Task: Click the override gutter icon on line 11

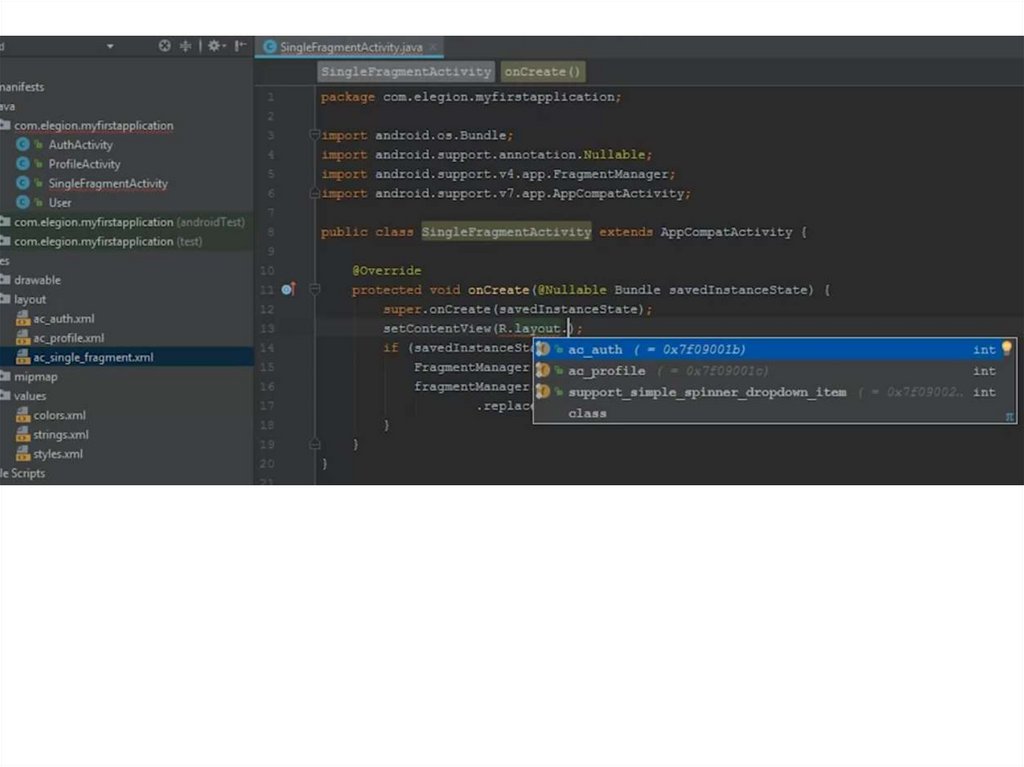Action: pos(287,290)
